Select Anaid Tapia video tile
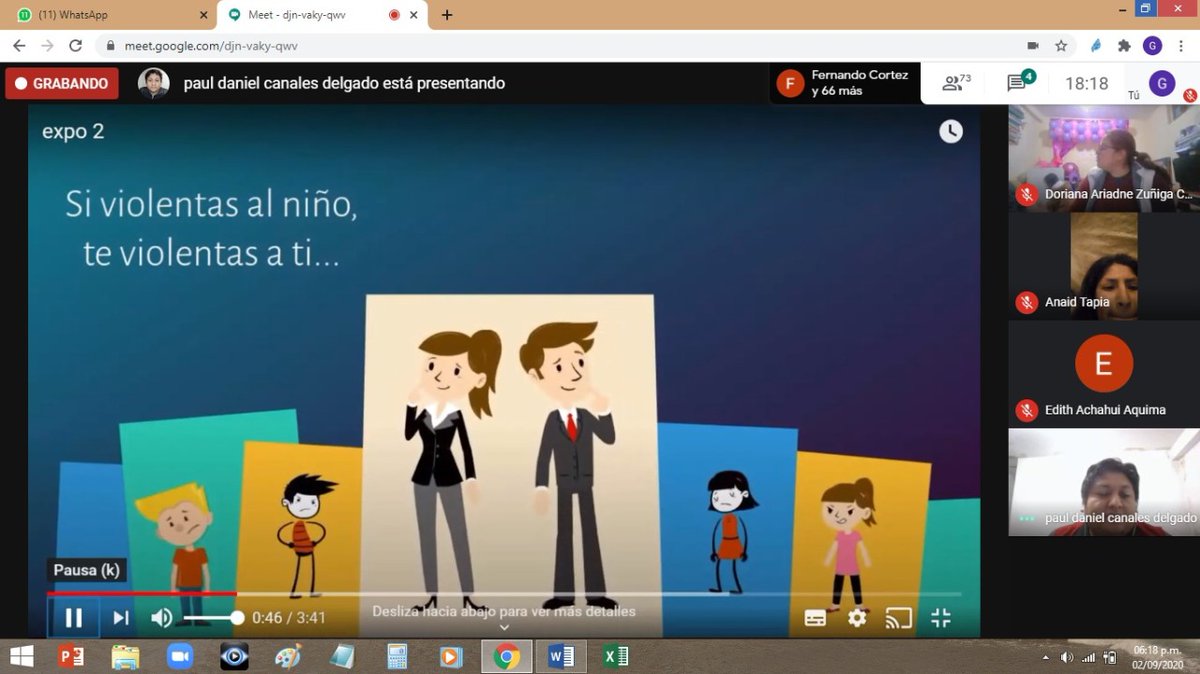The width and height of the screenshot is (1200, 674). tap(1103, 266)
